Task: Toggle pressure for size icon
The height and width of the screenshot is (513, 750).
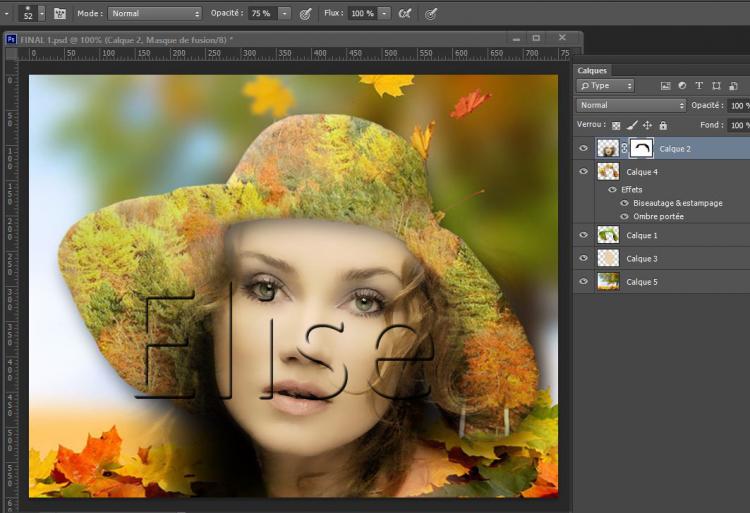Action: coord(431,14)
